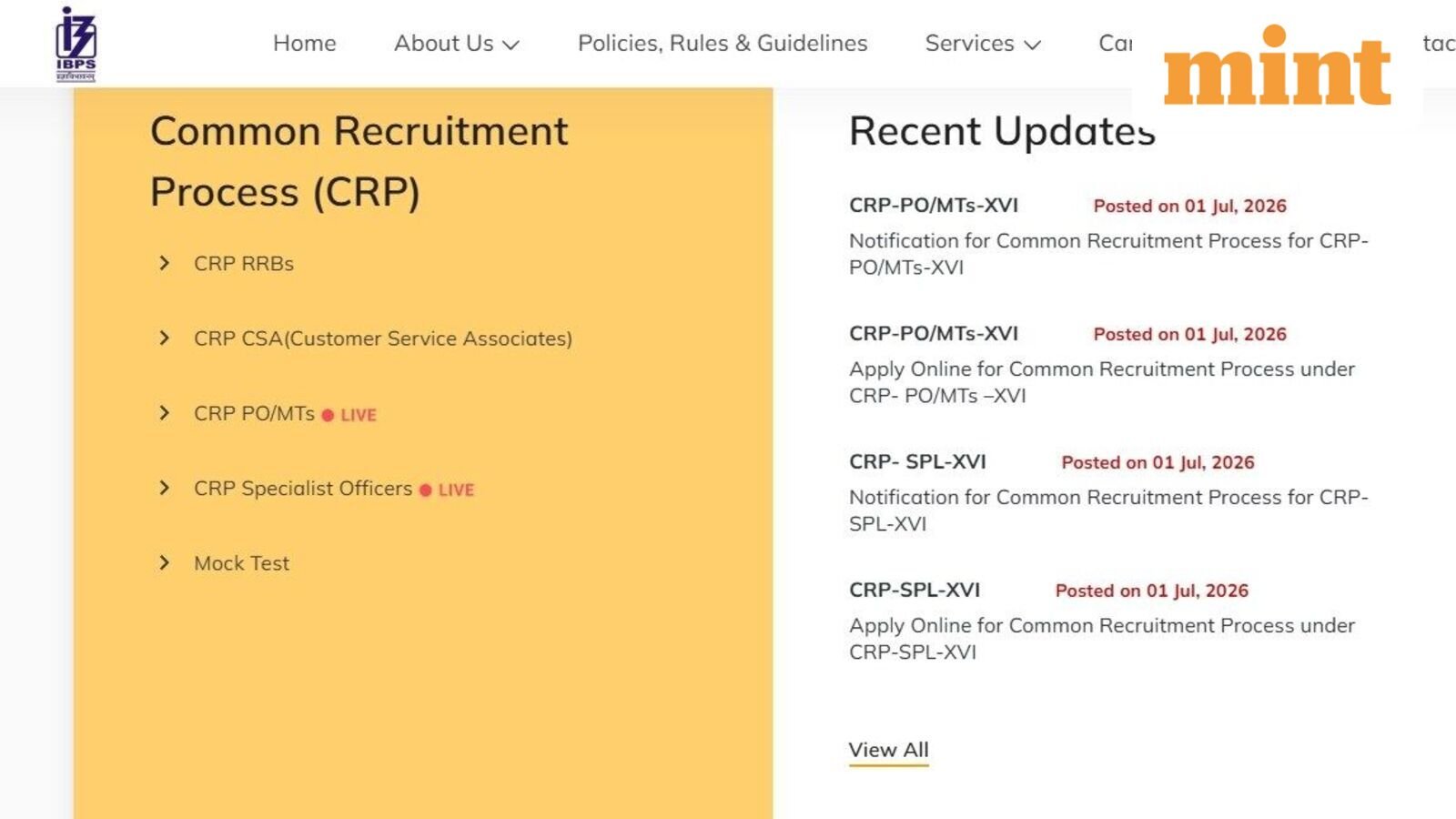Click View All under Recent Updates

(x=889, y=750)
